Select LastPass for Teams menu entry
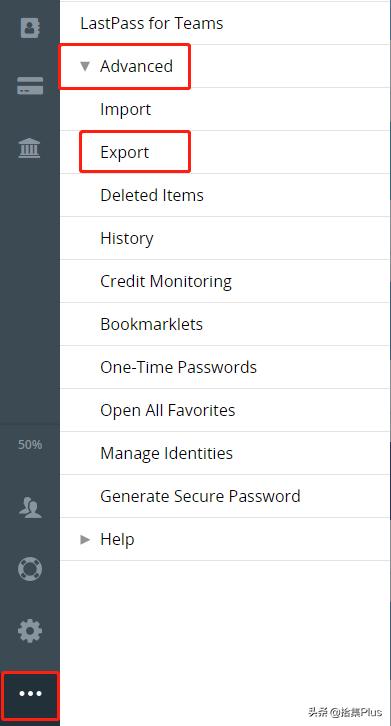 pyautogui.click(x=225, y=23)
